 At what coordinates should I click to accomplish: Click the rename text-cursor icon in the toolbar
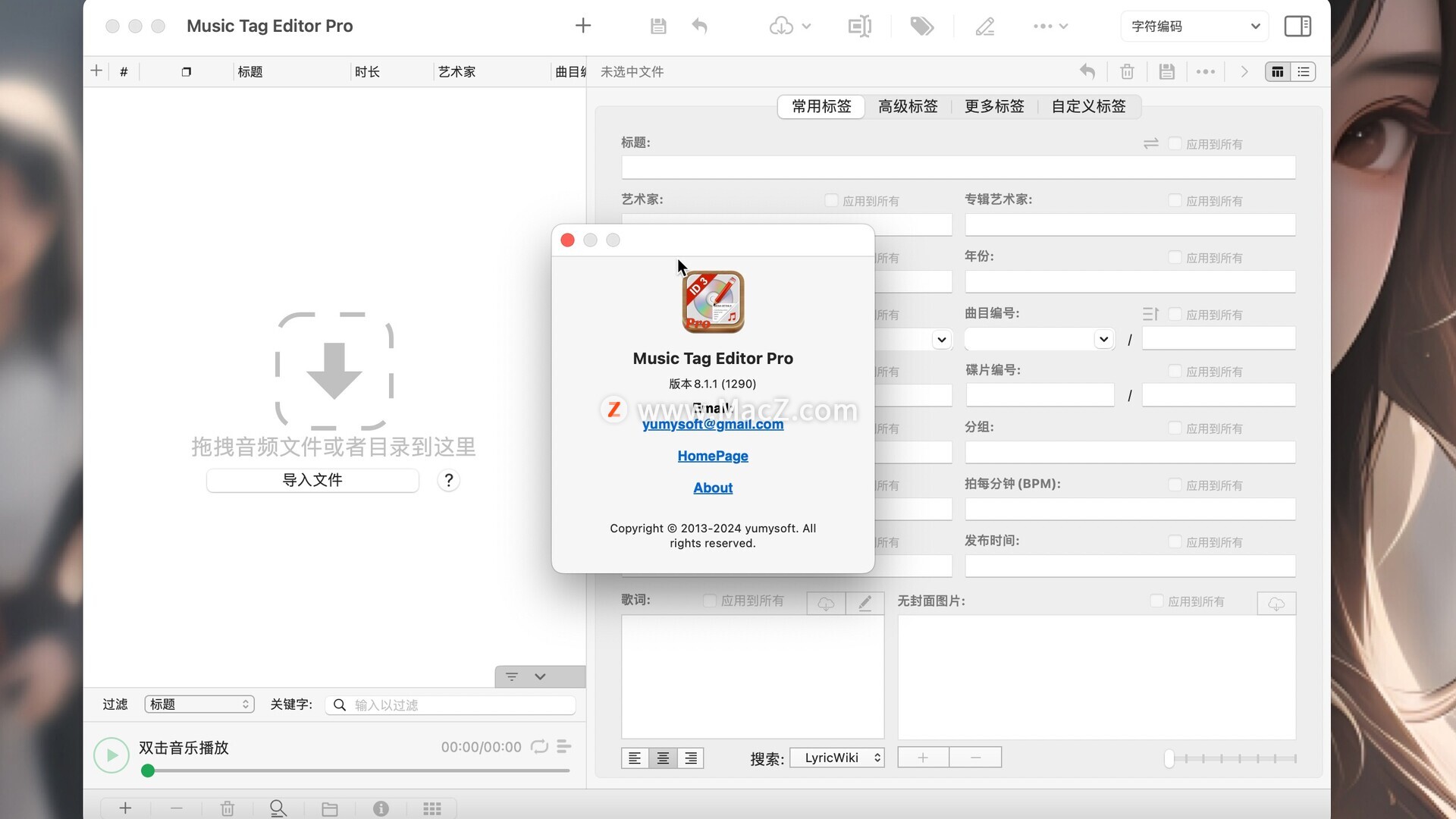tap(859, 27)
